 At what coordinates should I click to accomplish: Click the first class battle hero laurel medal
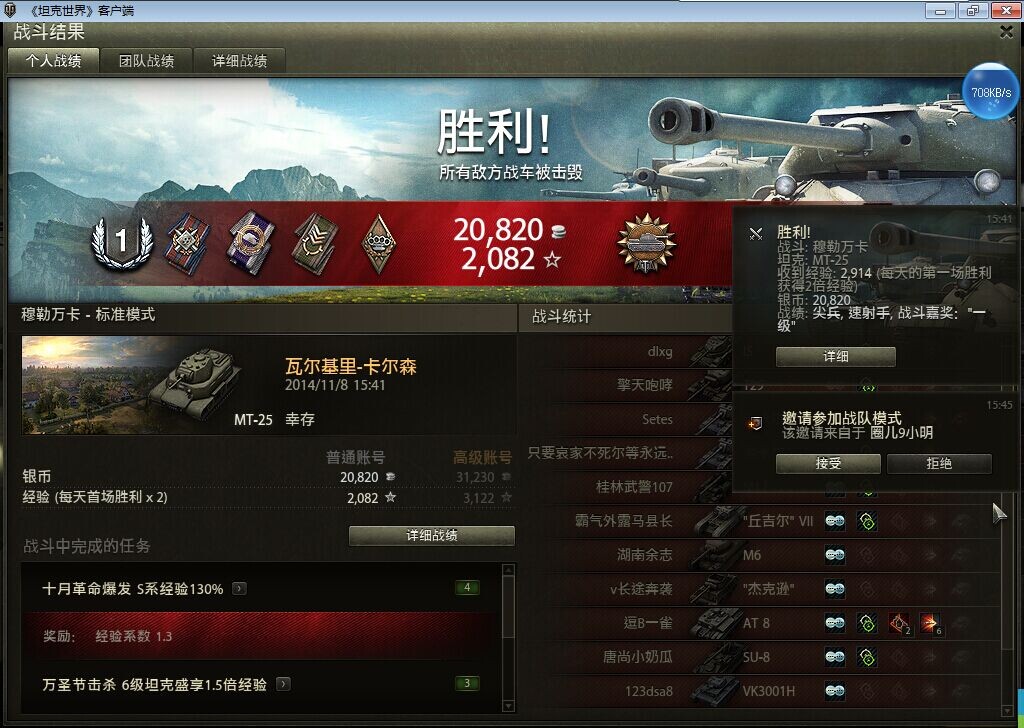121,242
